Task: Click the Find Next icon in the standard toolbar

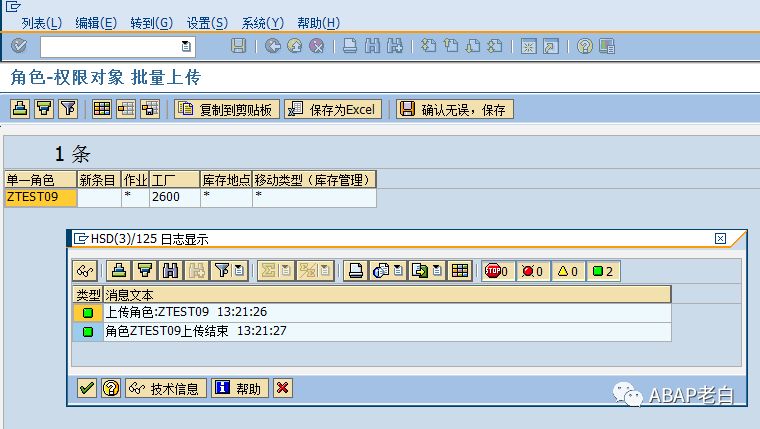Action: pos(395,46)
